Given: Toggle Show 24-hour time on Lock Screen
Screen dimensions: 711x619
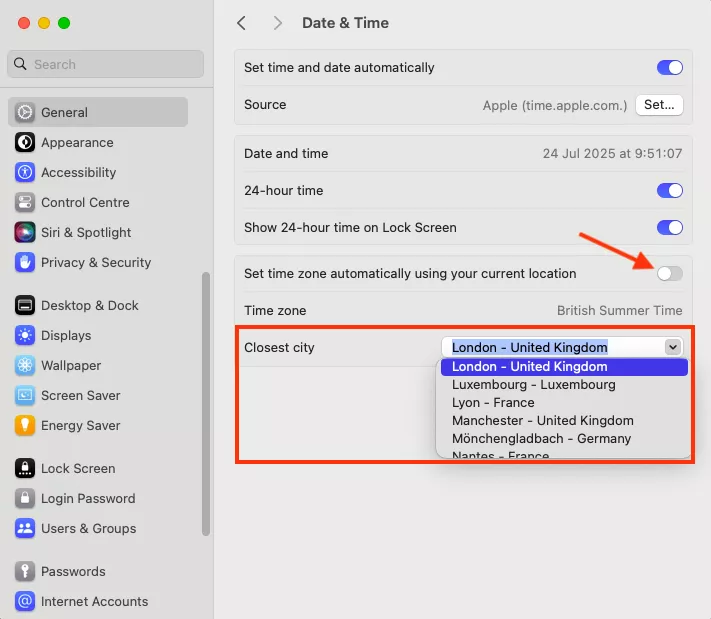Looking at the screenshot, I should (x=669, y=227).
